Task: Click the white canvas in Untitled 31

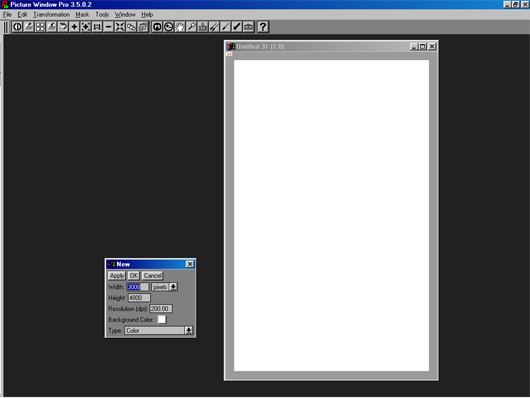Action: (331, 215)
